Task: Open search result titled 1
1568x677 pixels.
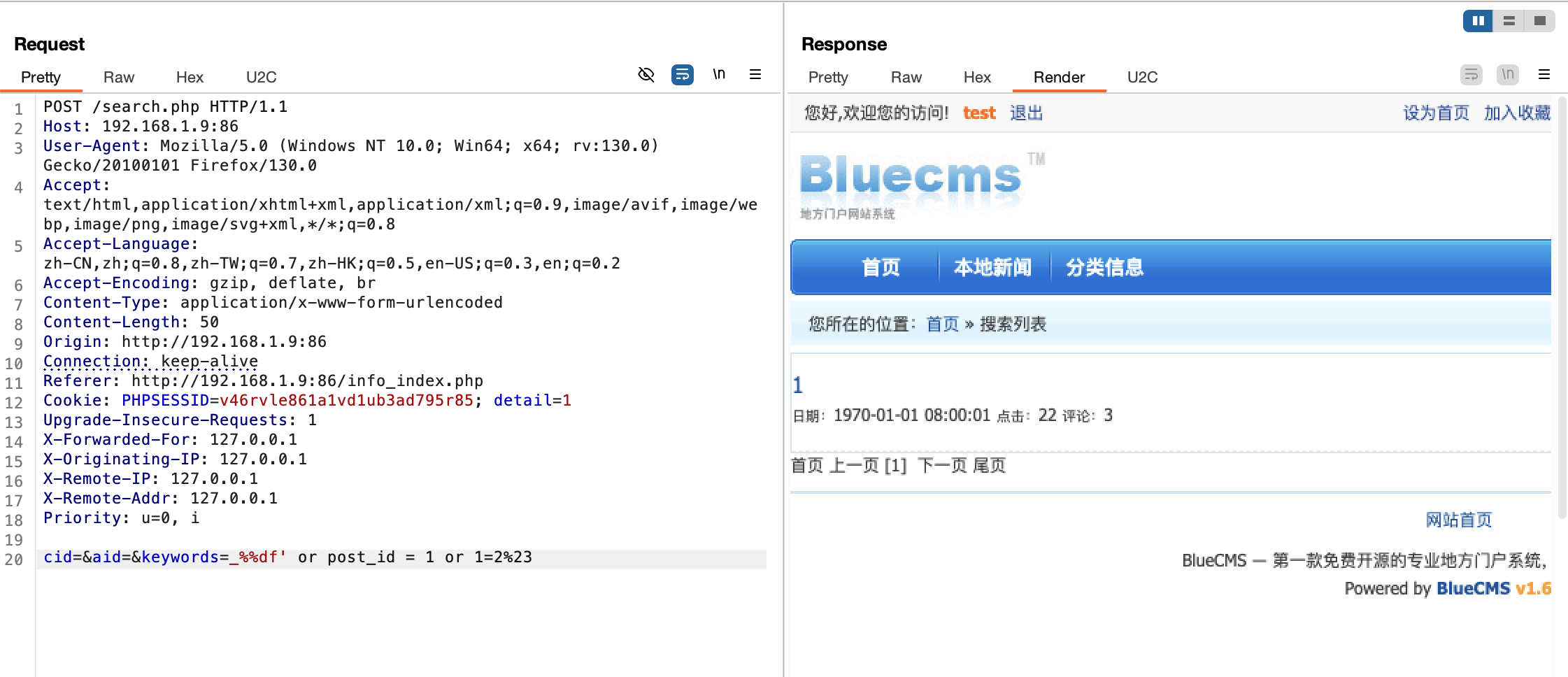Action: click(x=798, y=385)
